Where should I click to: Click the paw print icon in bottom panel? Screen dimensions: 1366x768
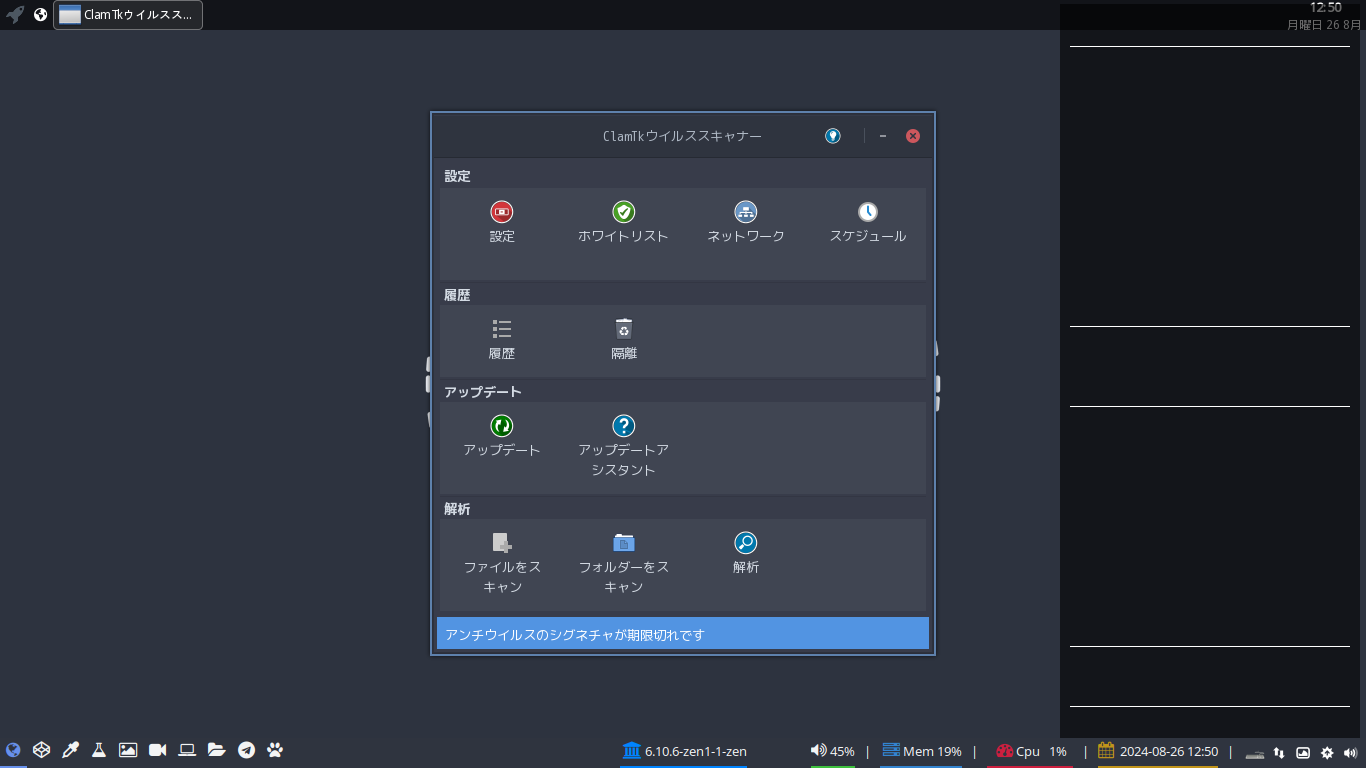pos(275,750)
